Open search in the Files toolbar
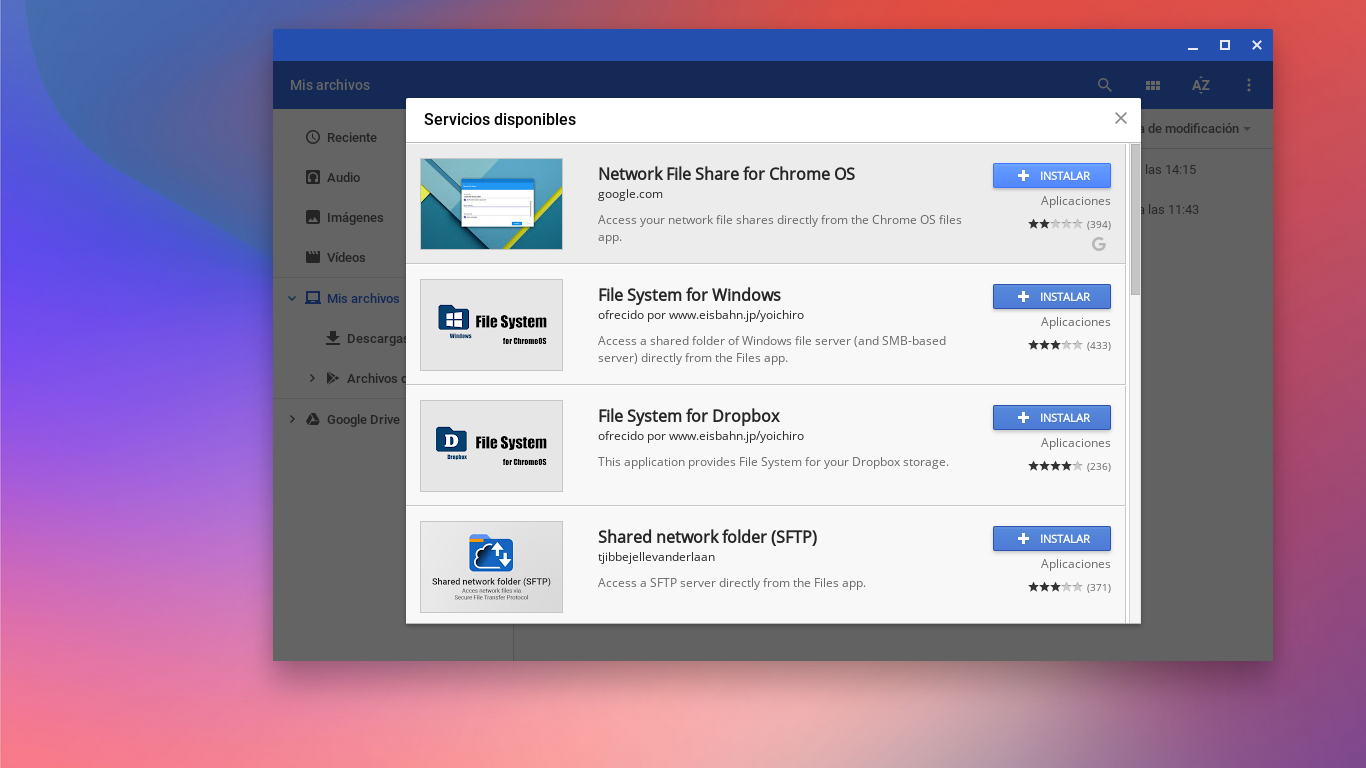The width and height of the screenshot is (1366, 768). [1104, 85]
